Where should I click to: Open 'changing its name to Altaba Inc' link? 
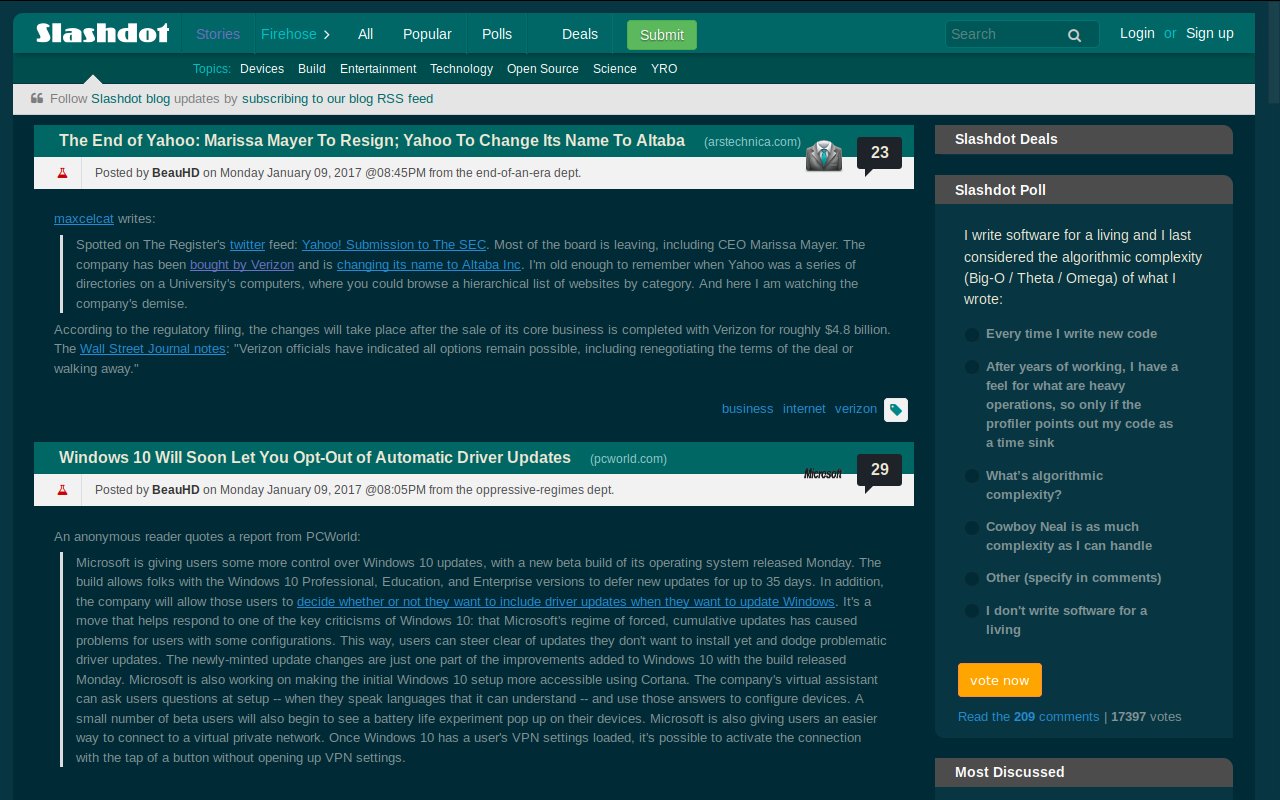click(x=429, y=264)
